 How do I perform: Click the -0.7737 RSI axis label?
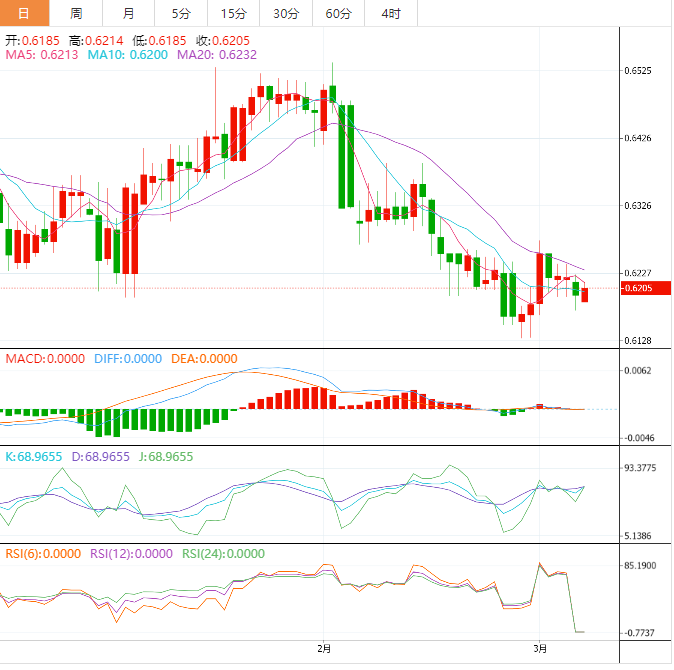pyautogui.click(x=639, y=633)
